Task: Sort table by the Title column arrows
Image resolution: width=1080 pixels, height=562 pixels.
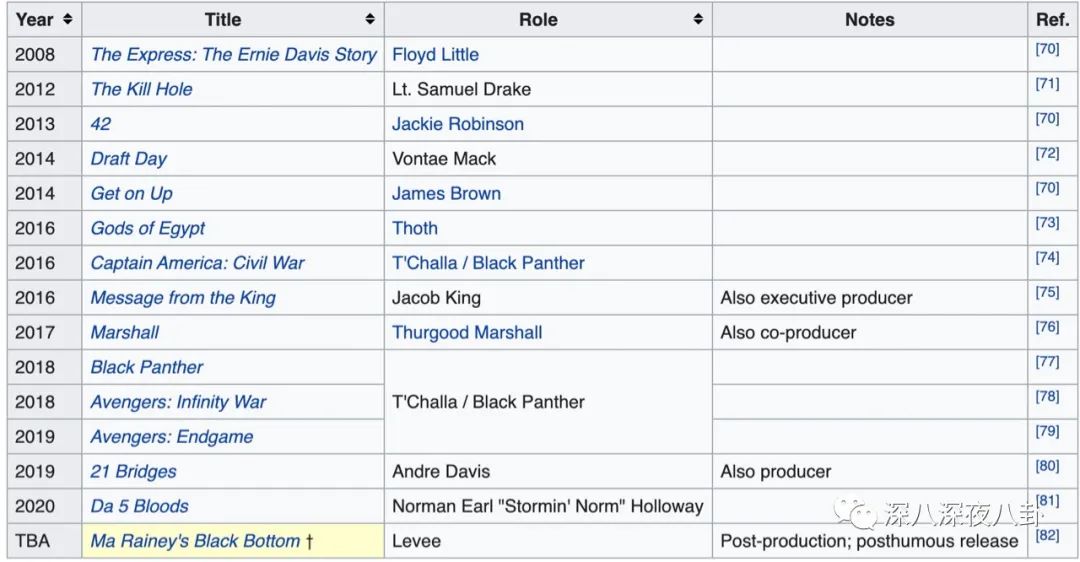Action: [370, 19]
